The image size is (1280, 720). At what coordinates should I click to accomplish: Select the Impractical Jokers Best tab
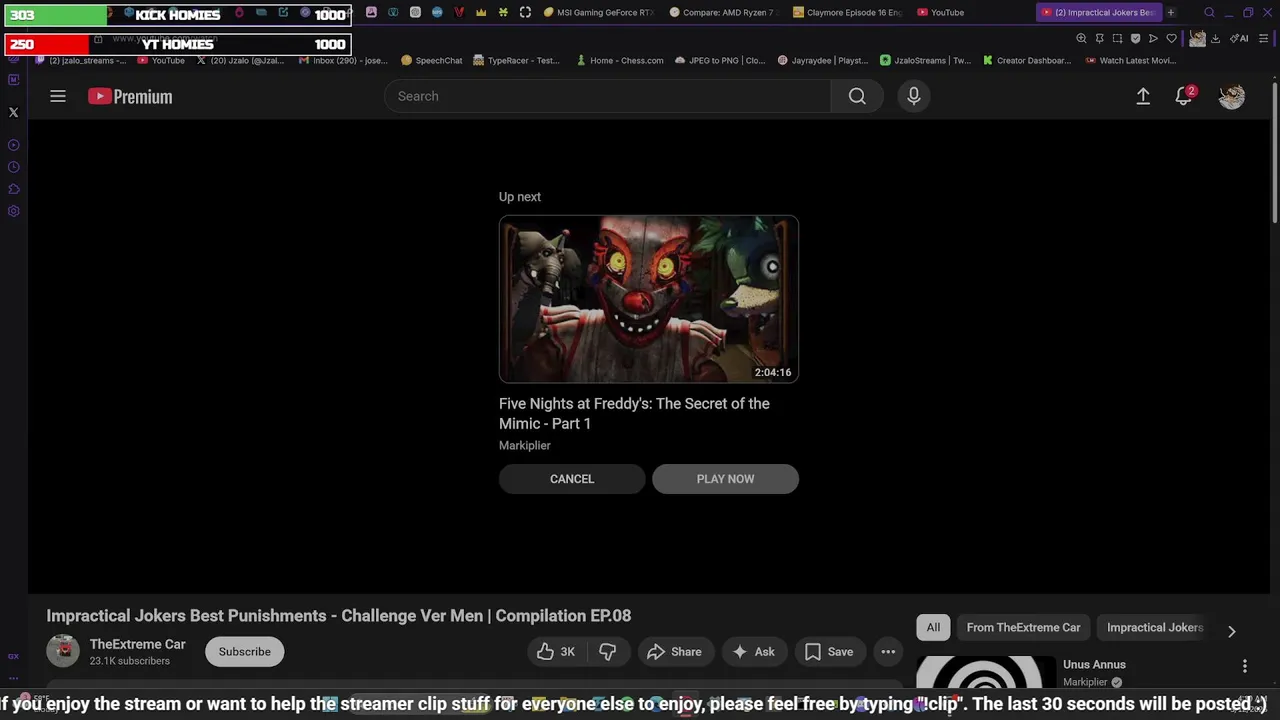pyautogui.click(x=1098, y=12)
